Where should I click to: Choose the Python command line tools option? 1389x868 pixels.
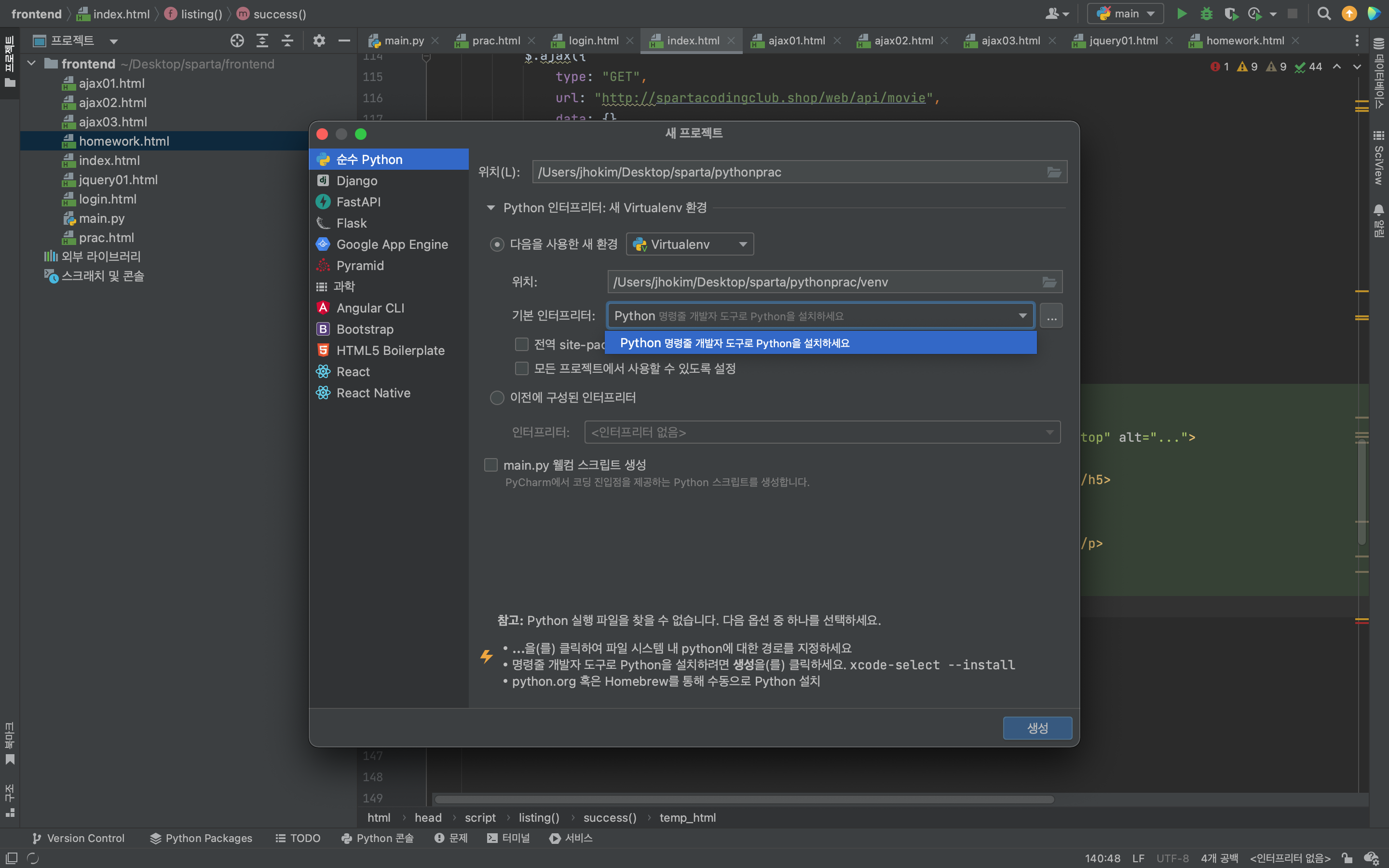point(821,343)
